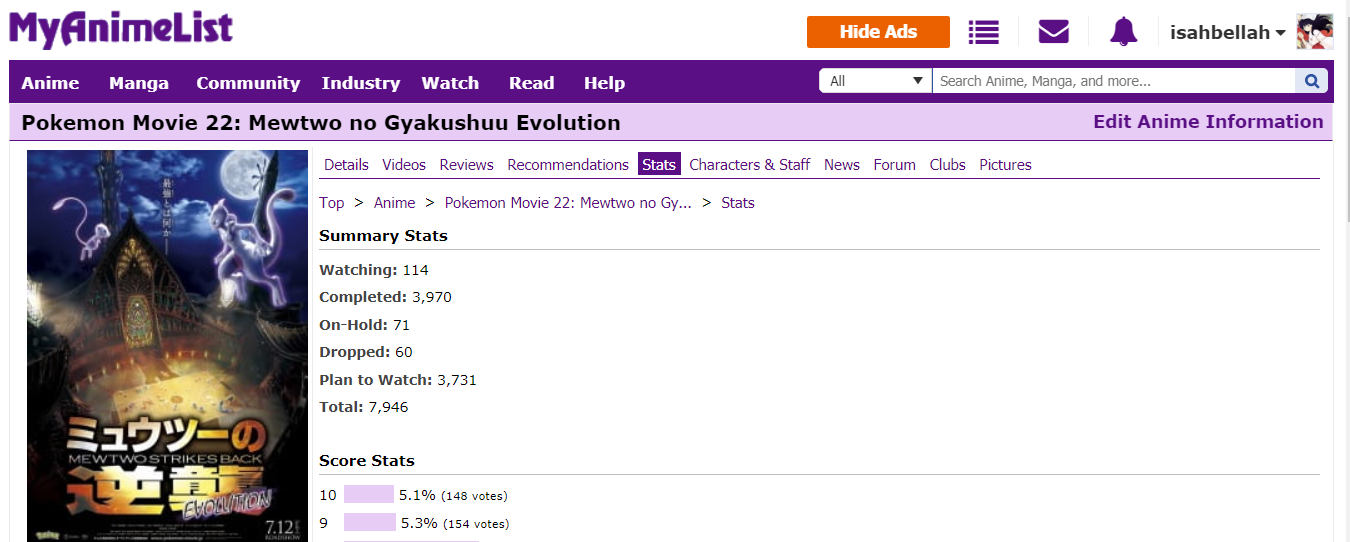
Task: Open the Community menu
Action: 248,83
